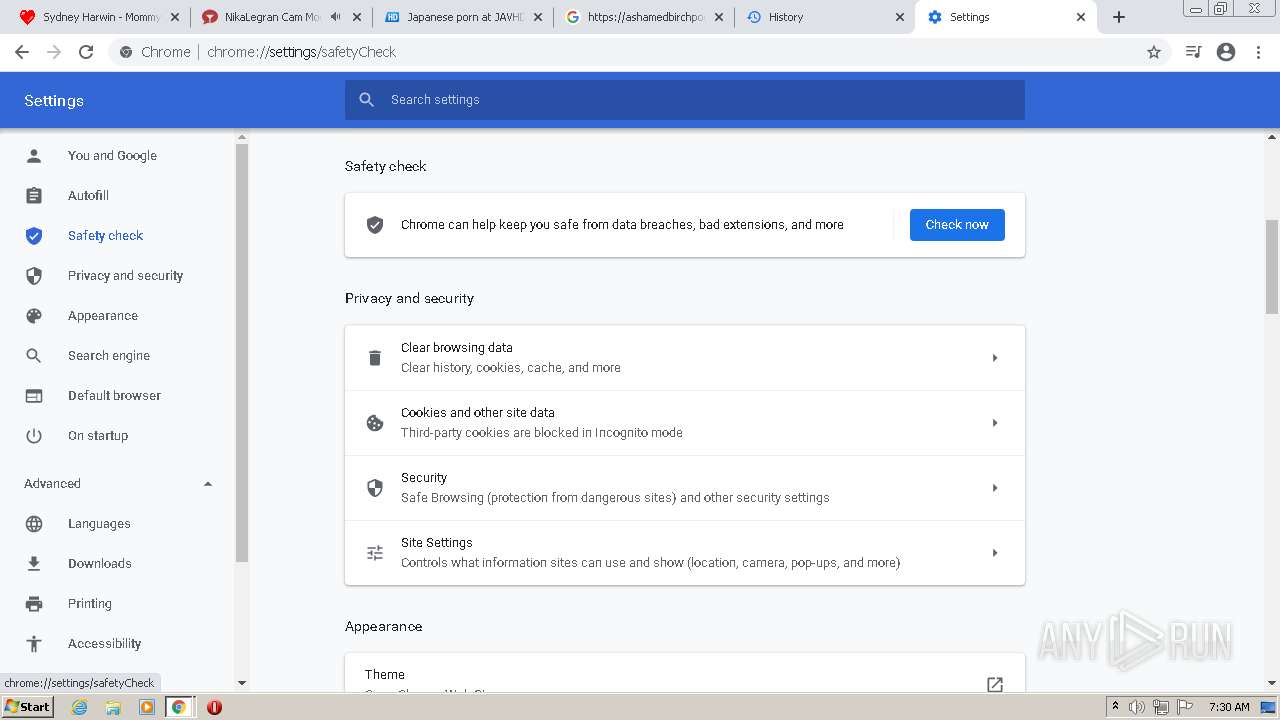The width and height of the screenshot is (1280, 720).
Task: Click the volume icon in the system tray
Action: 1137,707
